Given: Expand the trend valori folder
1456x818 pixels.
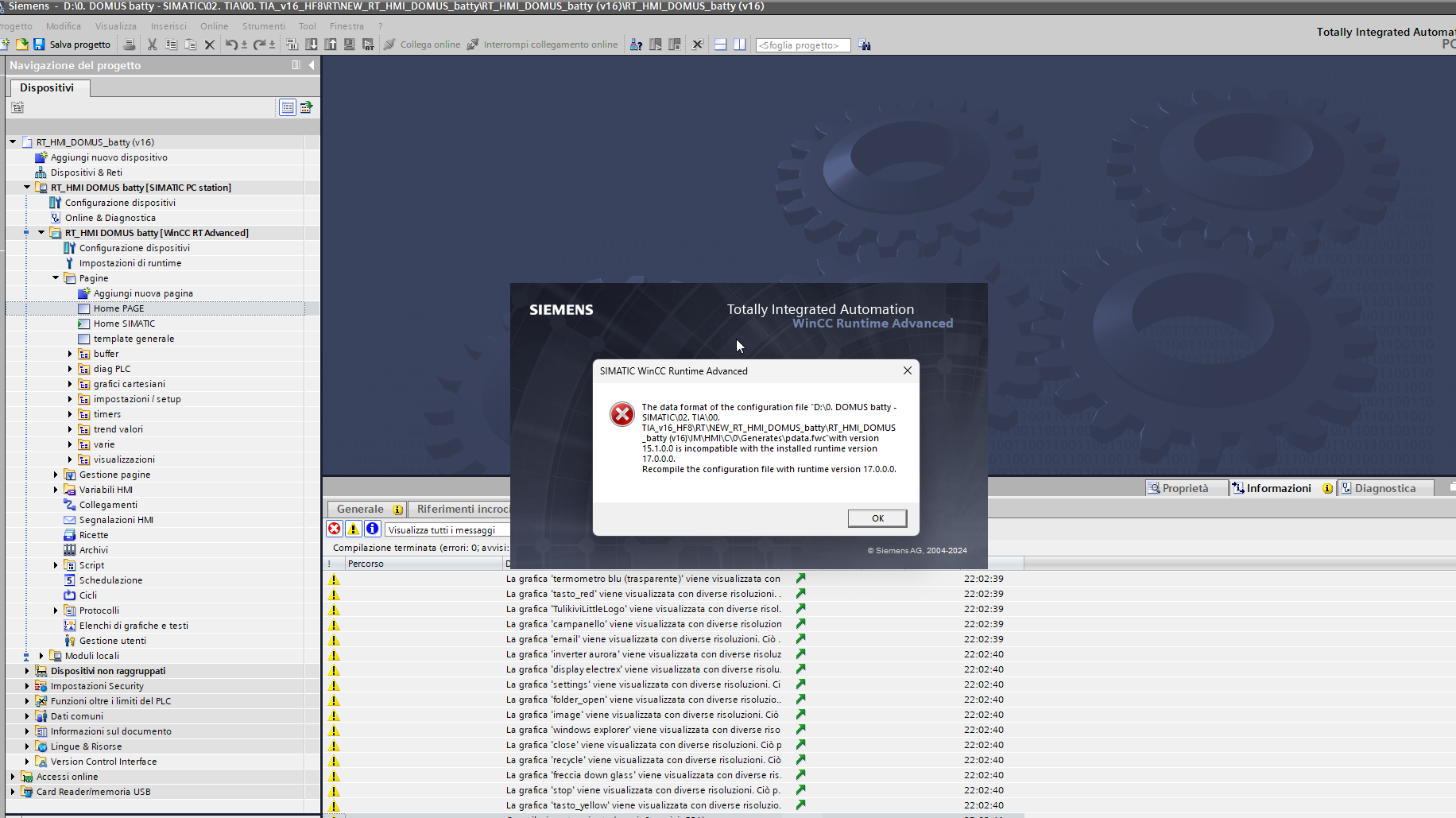Looking at the screenshot, I should [70, 429].
